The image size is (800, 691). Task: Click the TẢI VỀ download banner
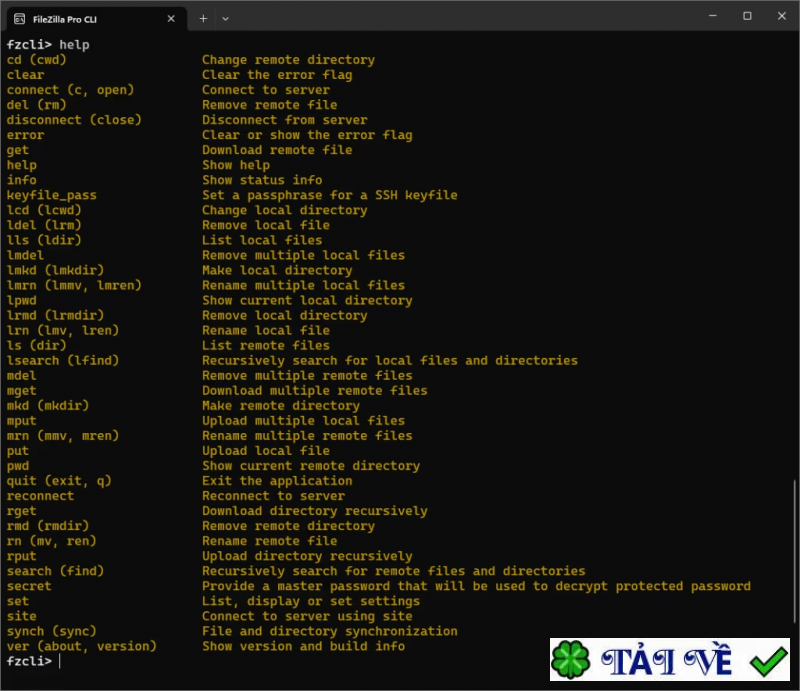coord(669,659)
